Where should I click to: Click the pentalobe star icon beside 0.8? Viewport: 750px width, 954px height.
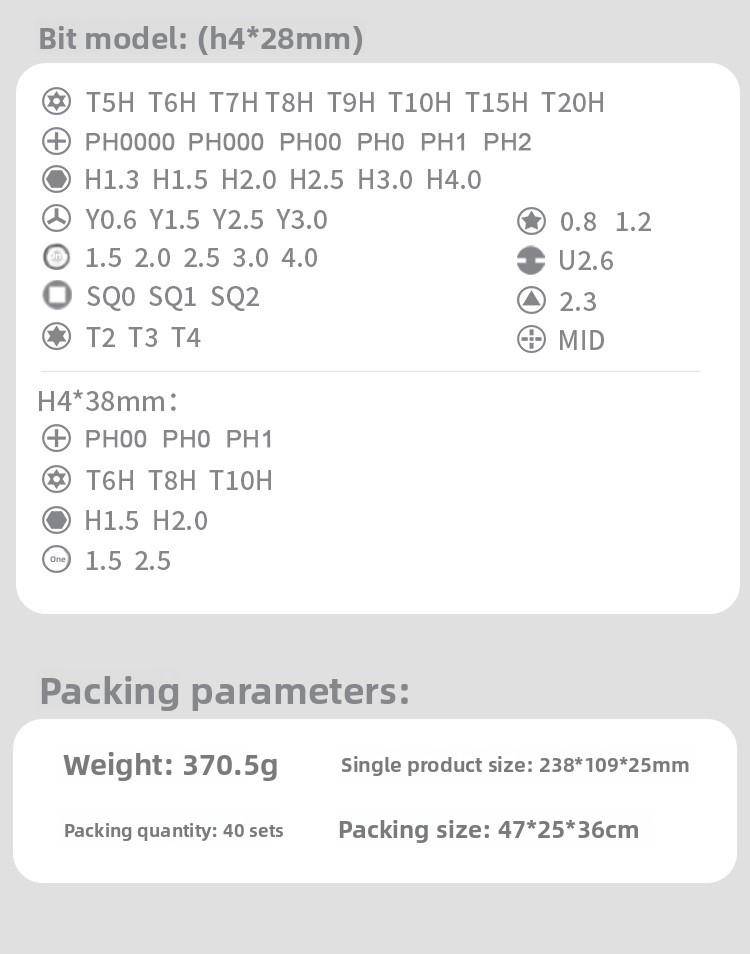[x=531, y=221]
